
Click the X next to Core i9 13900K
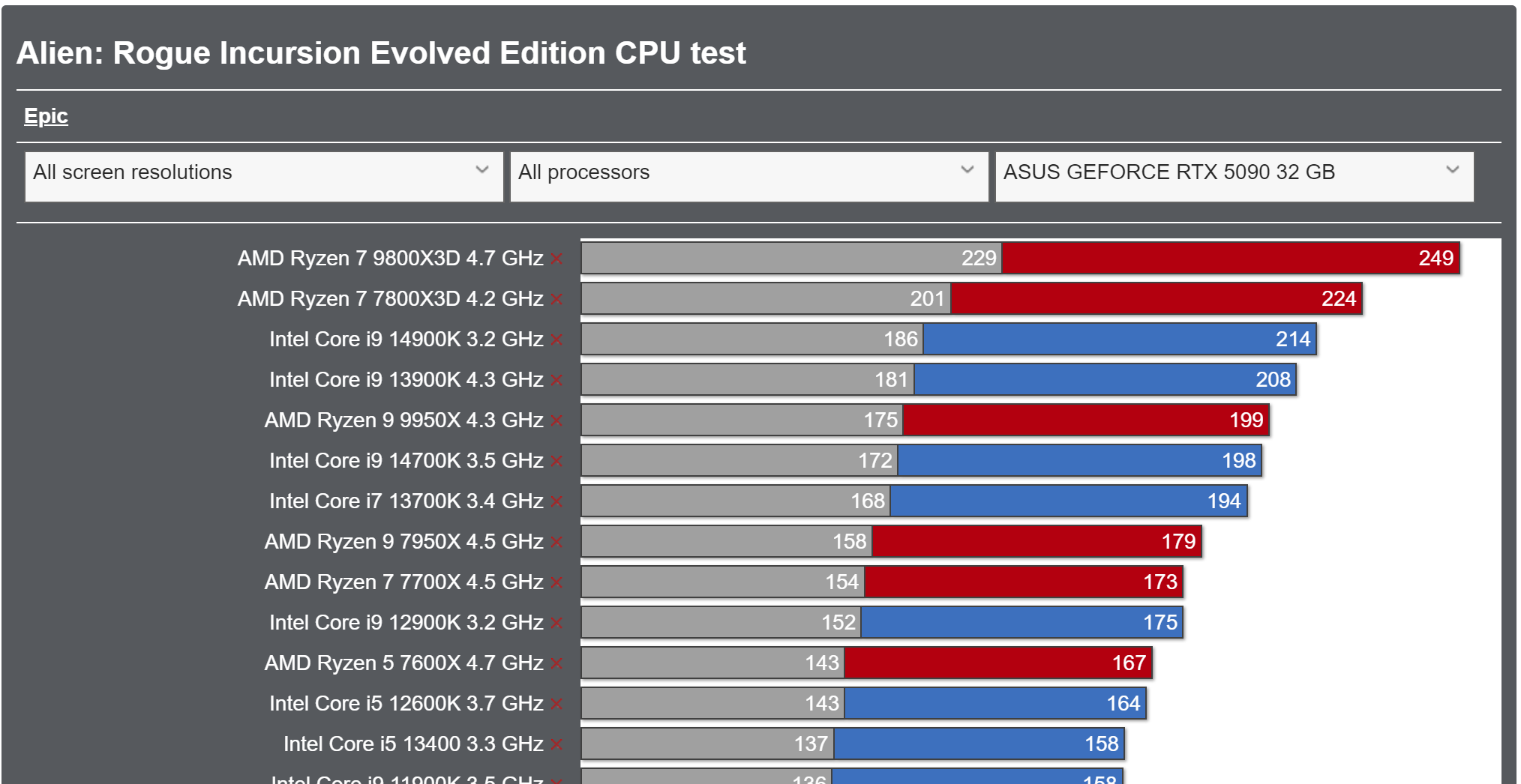pyautogui.click(x=556, y=381)
